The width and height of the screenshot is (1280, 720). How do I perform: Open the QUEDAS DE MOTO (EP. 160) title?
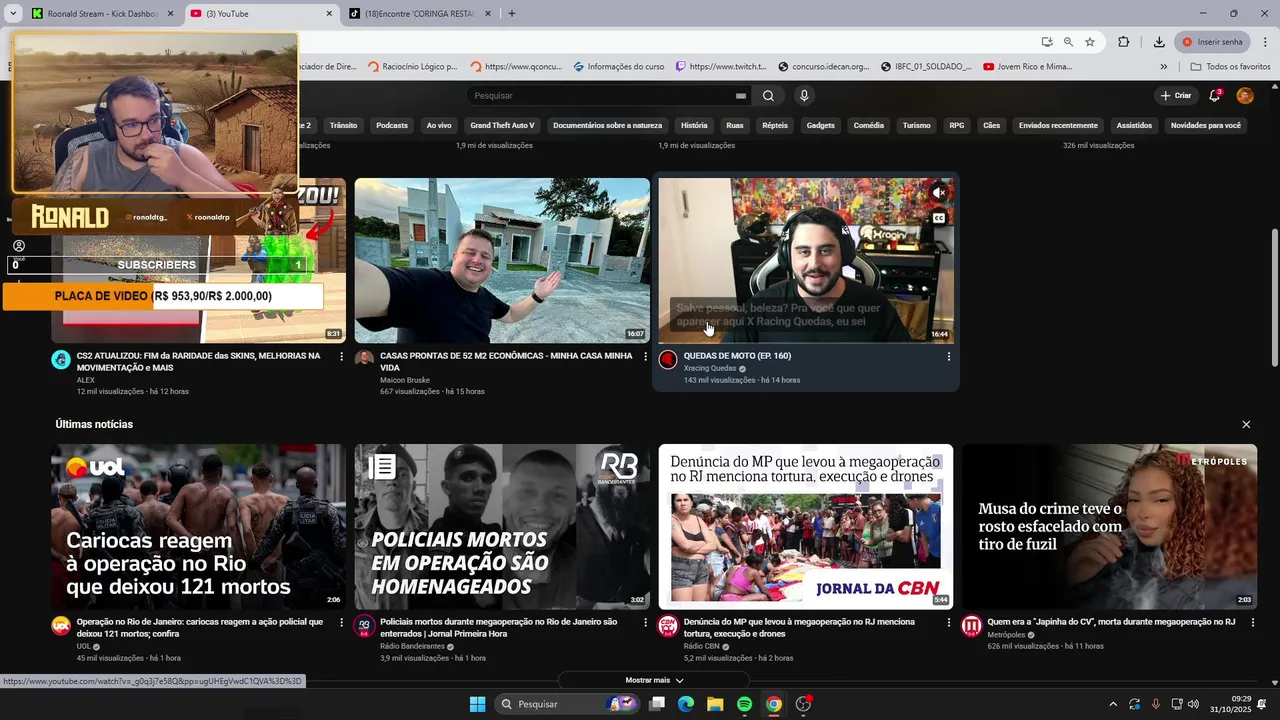click(737, 356)
